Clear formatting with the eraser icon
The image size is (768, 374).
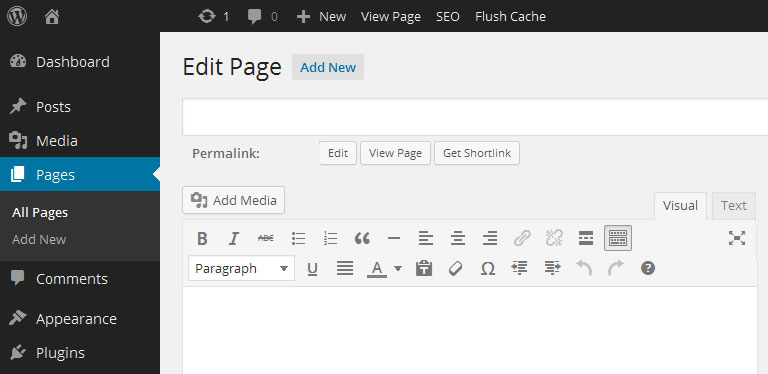pyautogui.click(x=456, y=268)
